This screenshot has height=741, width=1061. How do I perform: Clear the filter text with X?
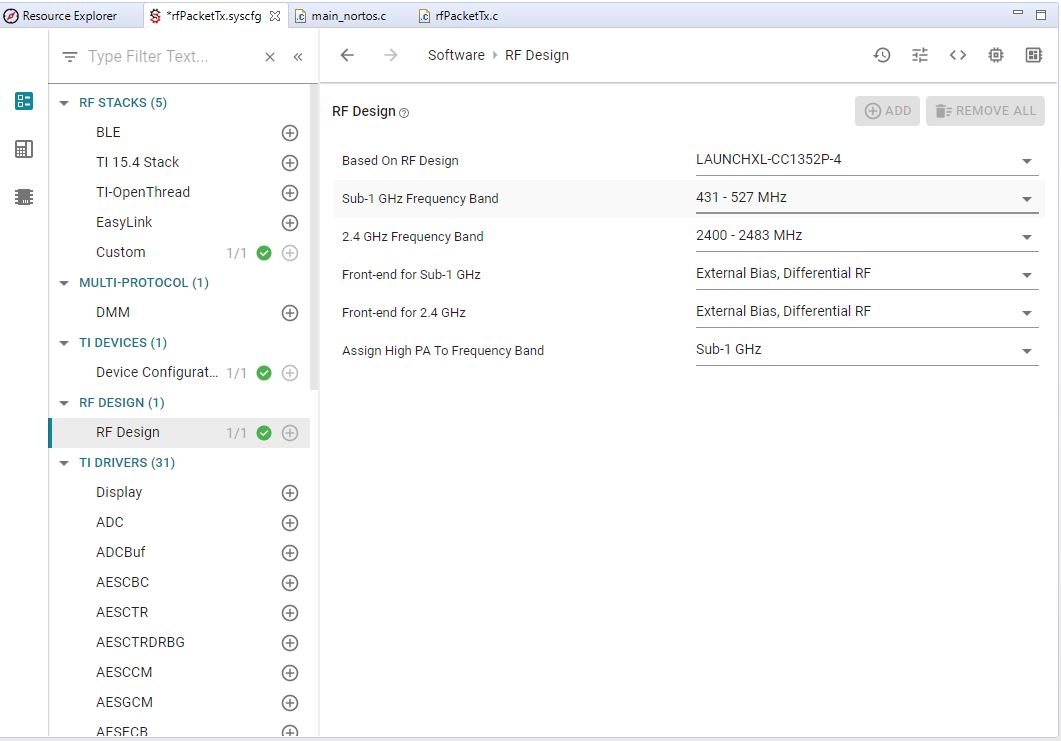270,57
